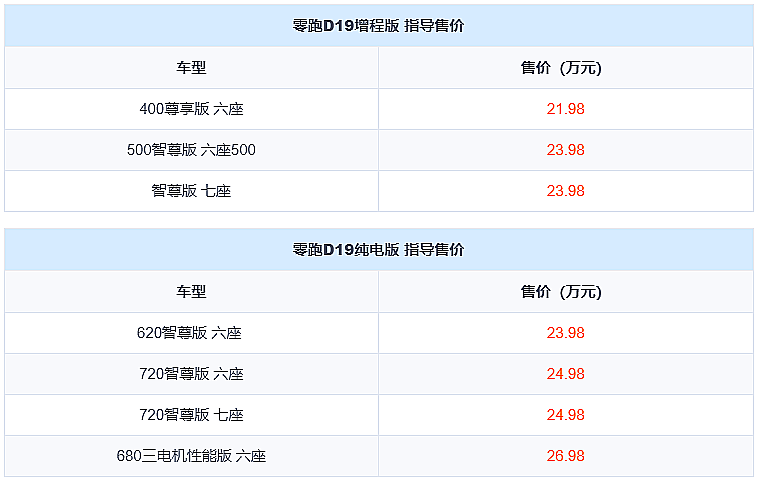Click the price for 500智尊版 六座500
This screenshot has width=759, height=481.
pyautogui.click(x=565, y=150)
